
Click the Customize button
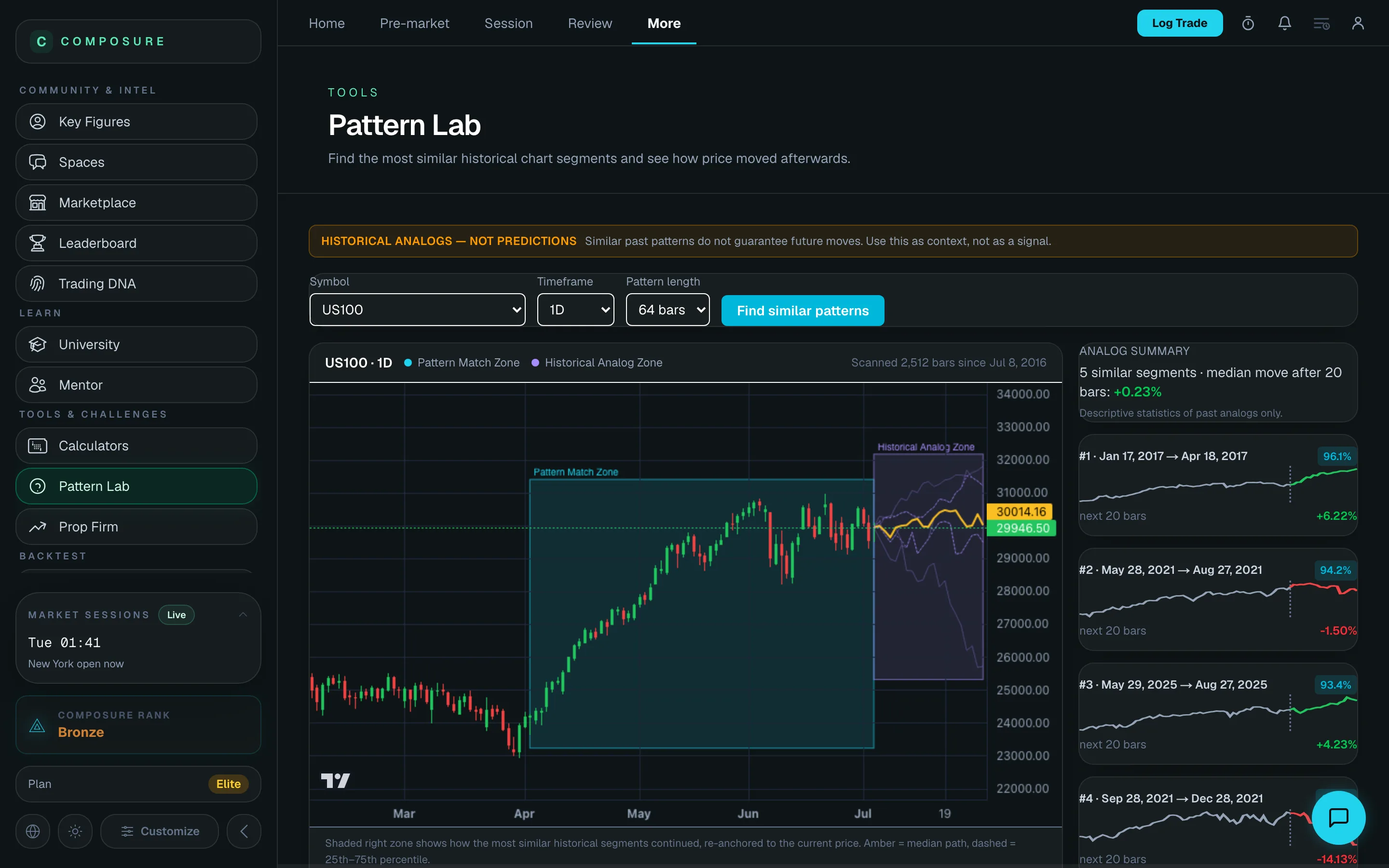160,831
